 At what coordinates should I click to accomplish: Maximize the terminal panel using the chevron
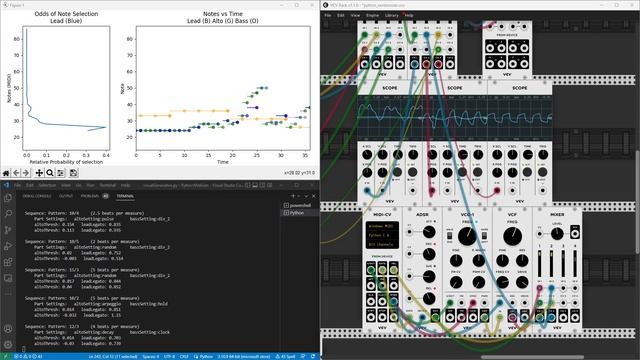307,196
